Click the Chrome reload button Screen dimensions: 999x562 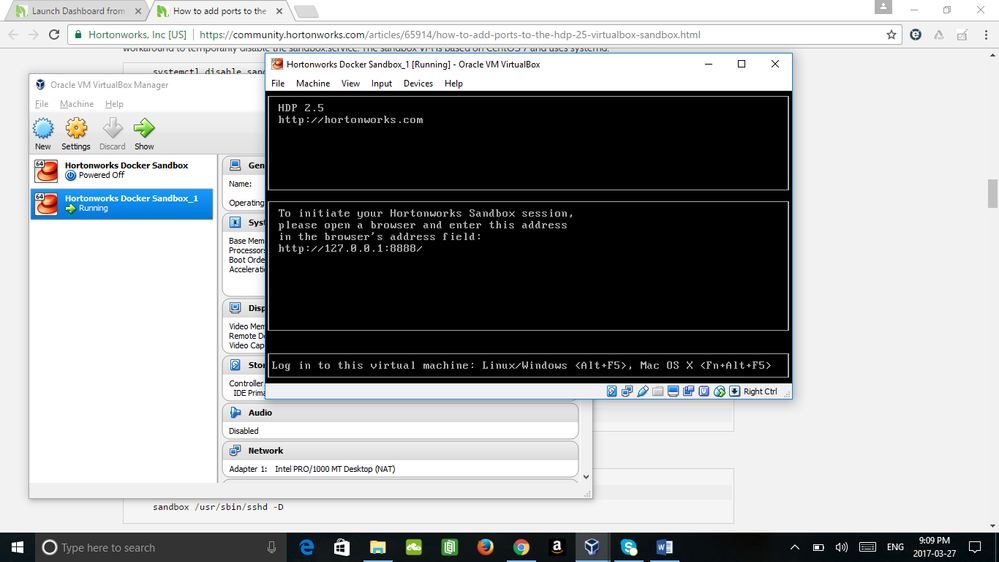54,35
